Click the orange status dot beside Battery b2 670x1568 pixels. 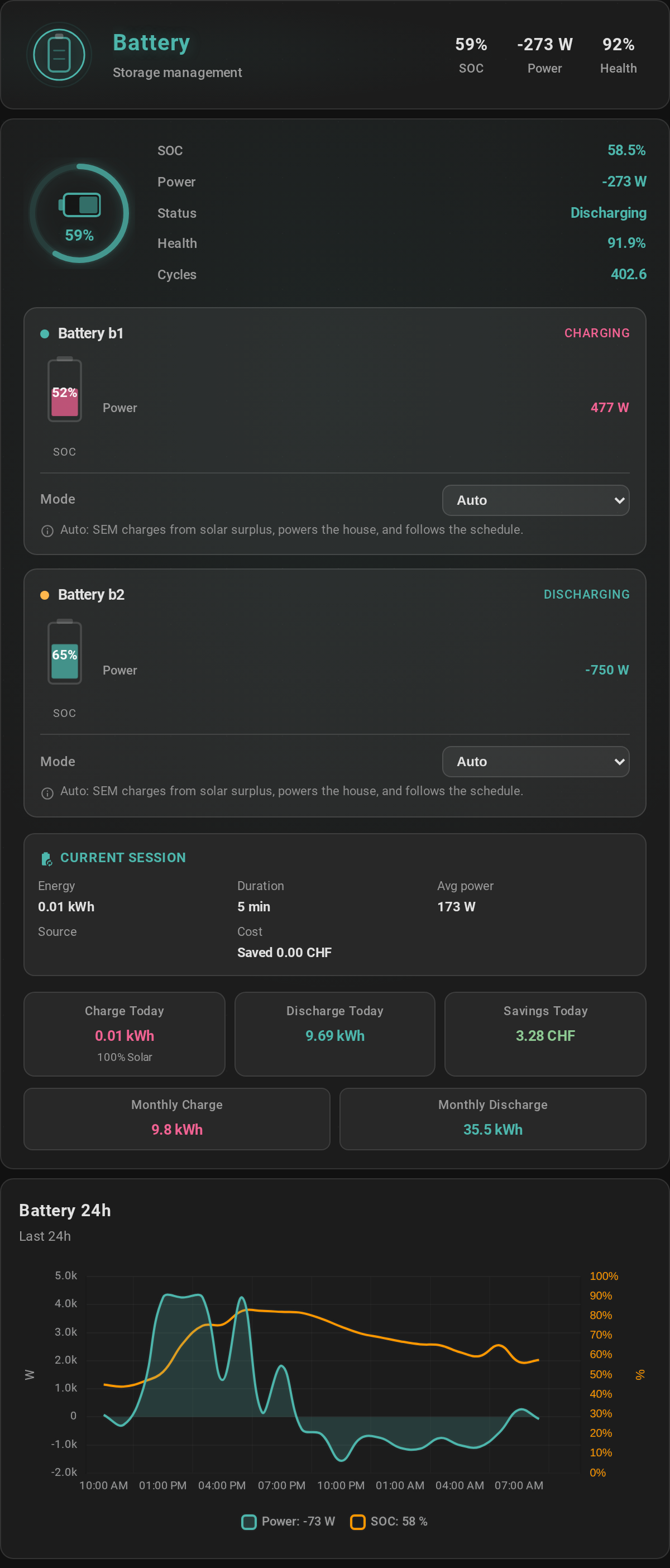(45, 595)
